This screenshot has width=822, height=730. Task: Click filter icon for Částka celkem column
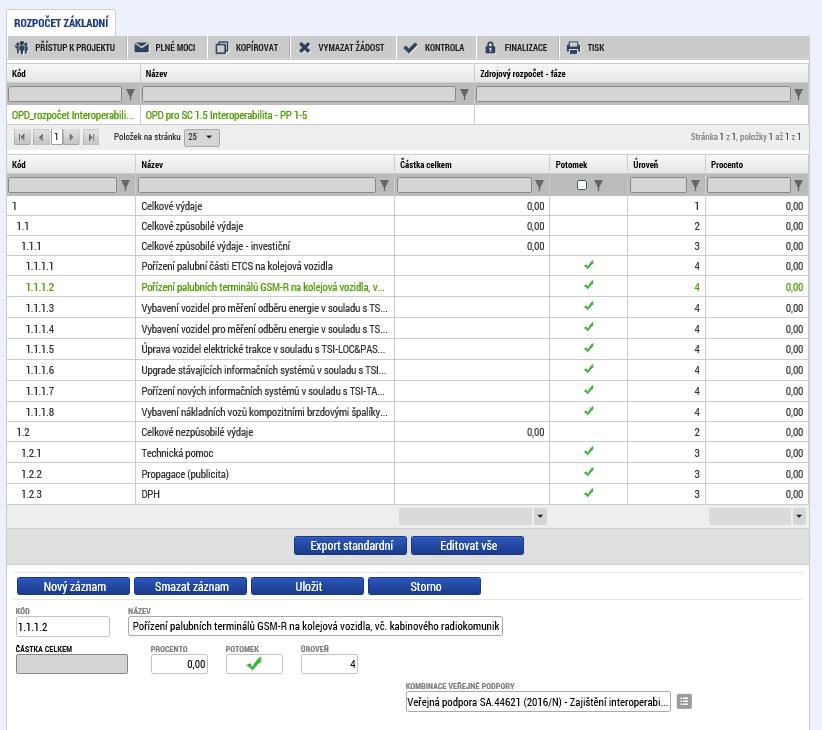pyautogui.click(x=539, y=185)
